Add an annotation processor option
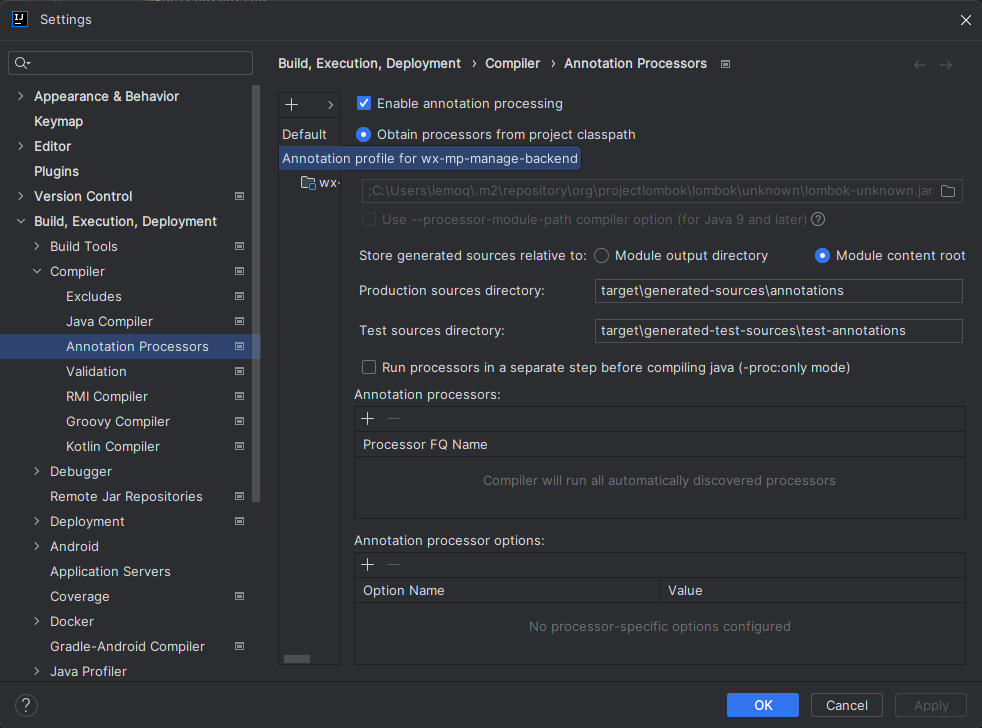Image resolution: width=982 pixels, height=728 pixels. click(x=368, y=564)
